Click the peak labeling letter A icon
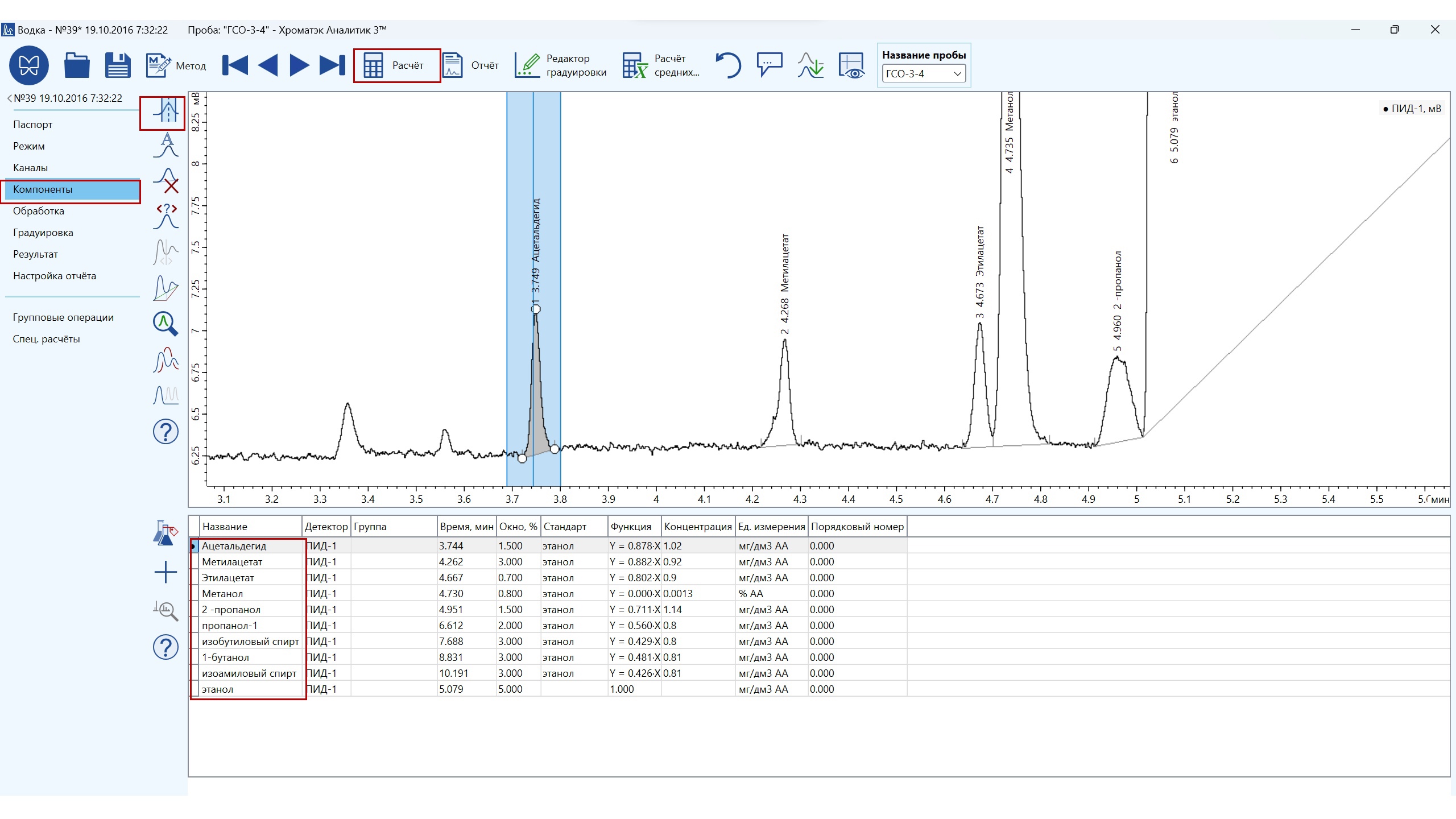 coord(166,144)
